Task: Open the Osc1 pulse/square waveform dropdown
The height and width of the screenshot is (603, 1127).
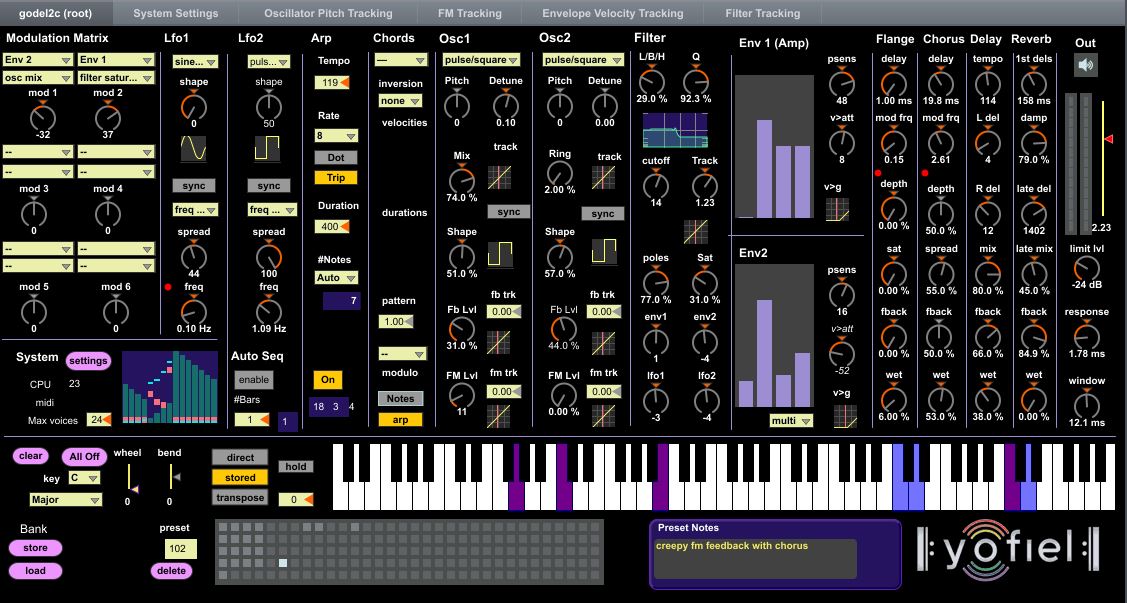Action: pyautogui.click(x=482, y=60)
